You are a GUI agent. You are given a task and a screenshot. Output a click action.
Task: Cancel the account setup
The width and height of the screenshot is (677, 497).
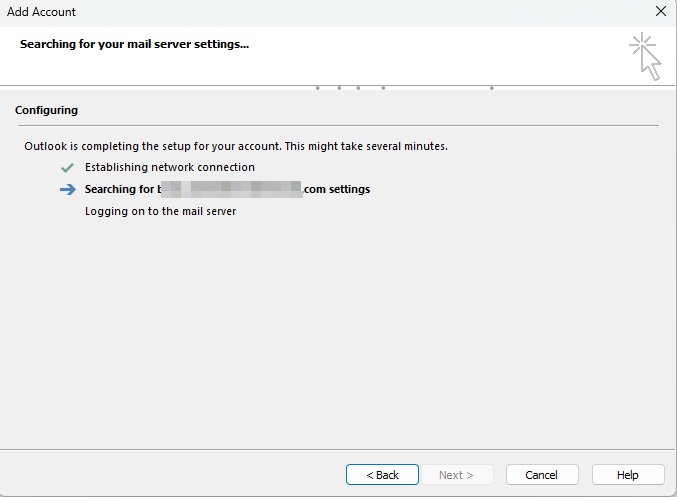point(542,475)
